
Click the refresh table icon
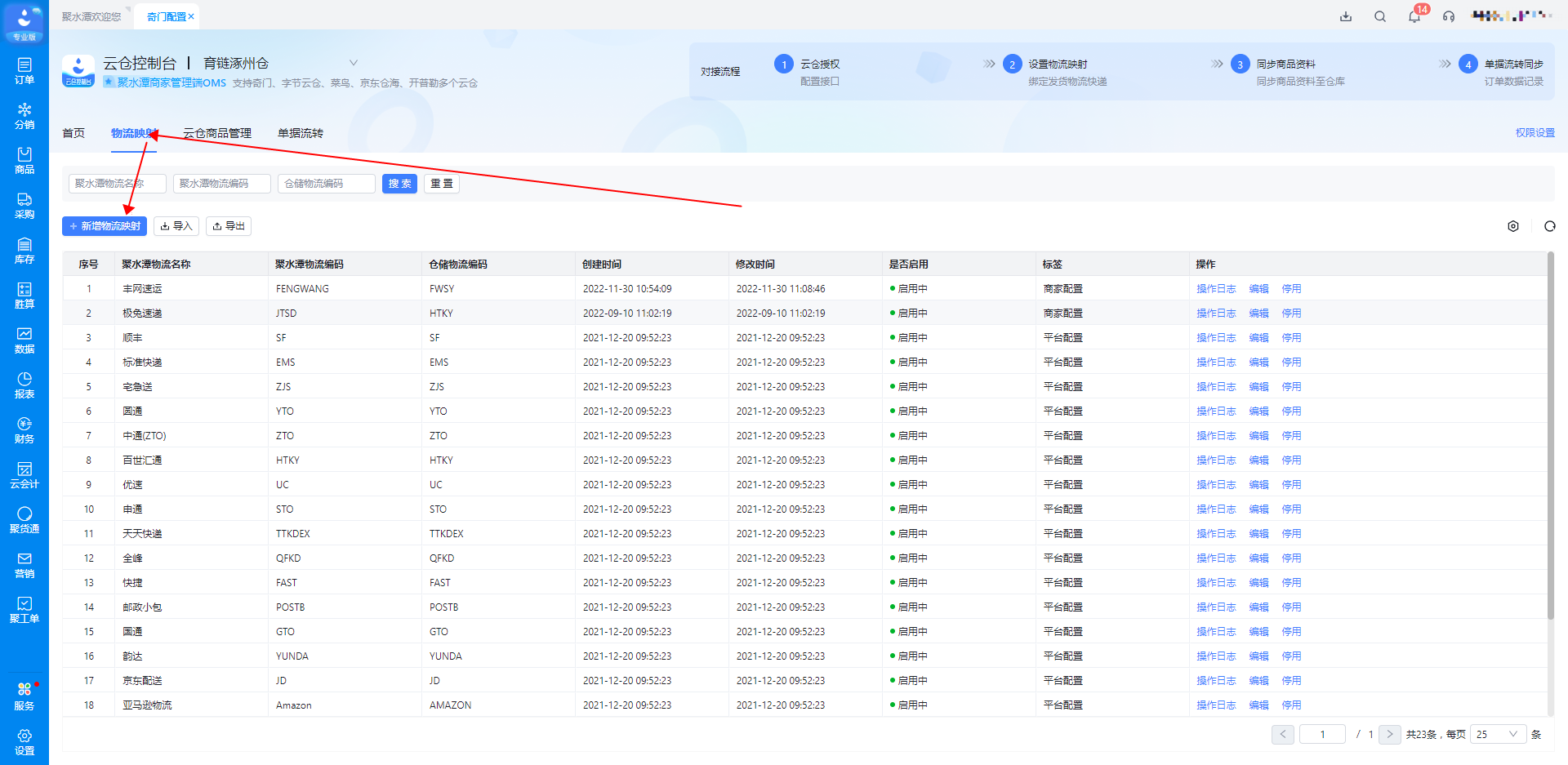click(1550, 226)
